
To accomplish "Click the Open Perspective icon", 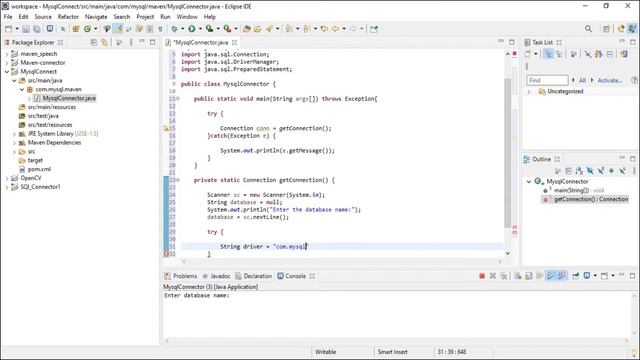I will (x=607, y=29).
